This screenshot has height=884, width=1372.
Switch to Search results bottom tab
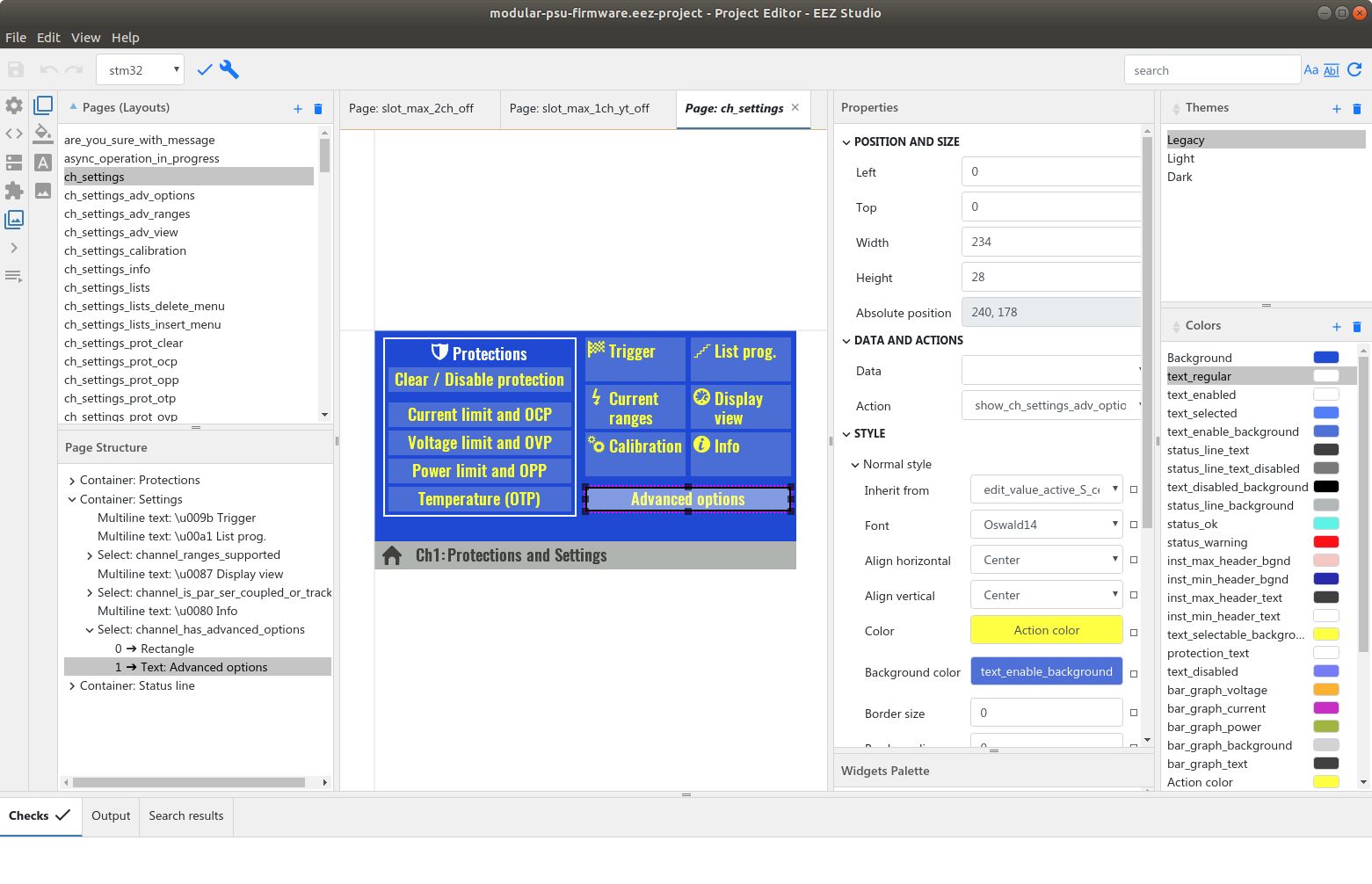pyautogui.click(x=186, y=815)
